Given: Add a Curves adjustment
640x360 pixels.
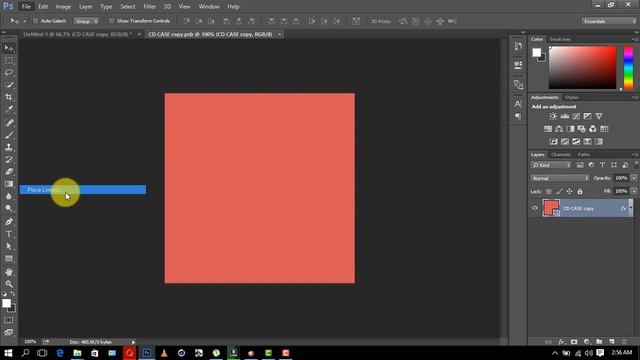Looking at the screenshot, I should click(576, 116).
